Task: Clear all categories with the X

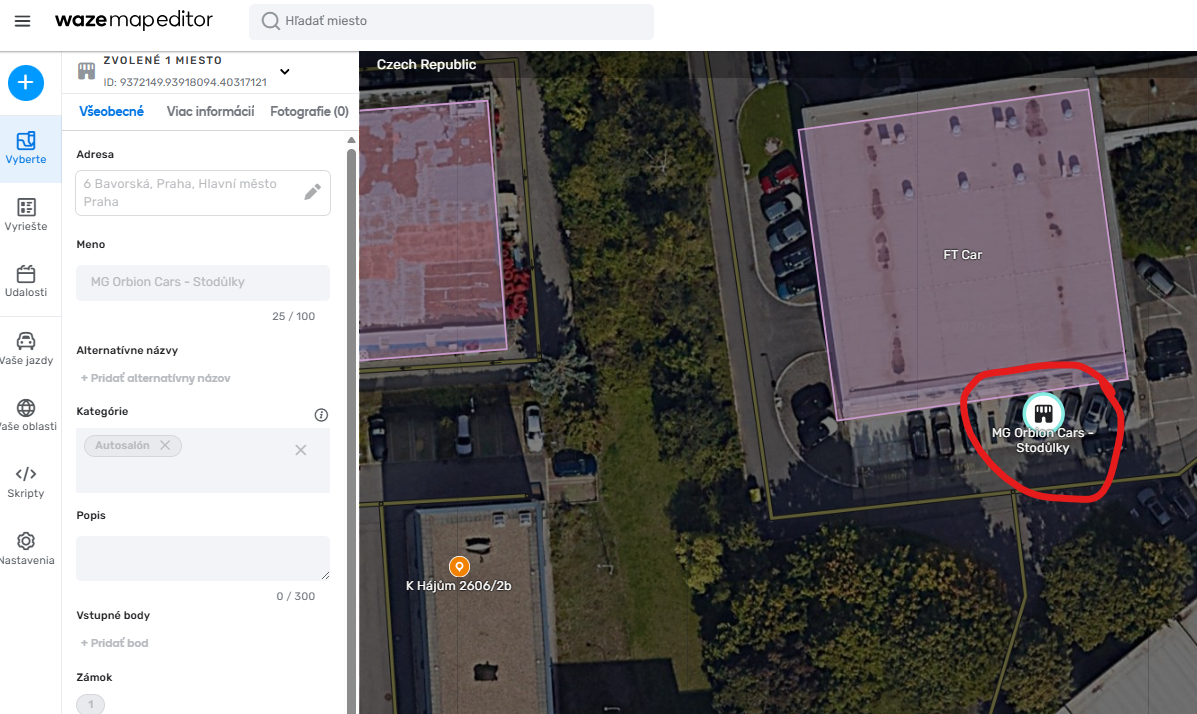Action: pos(300,450)
